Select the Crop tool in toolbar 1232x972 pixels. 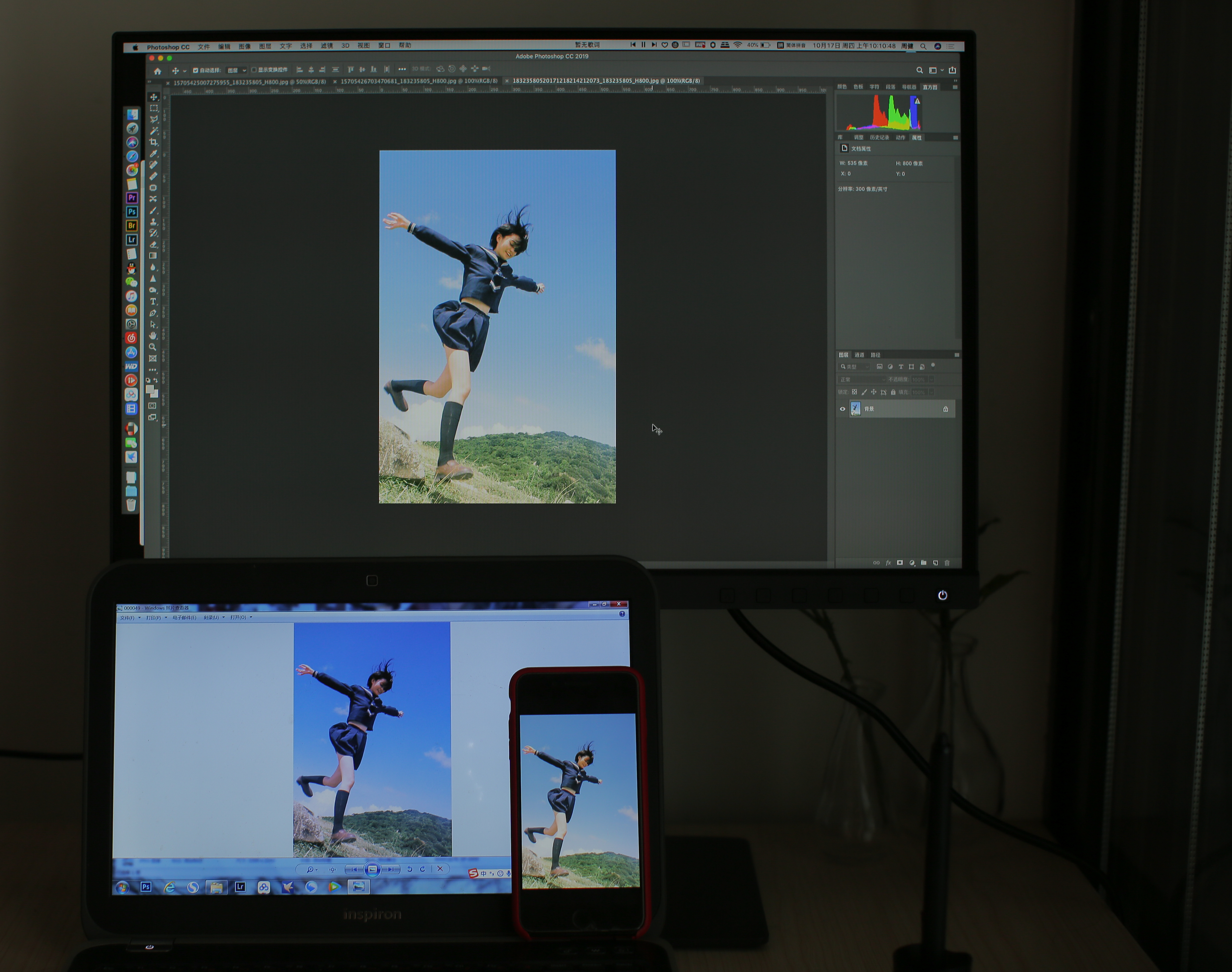point(153,142)
